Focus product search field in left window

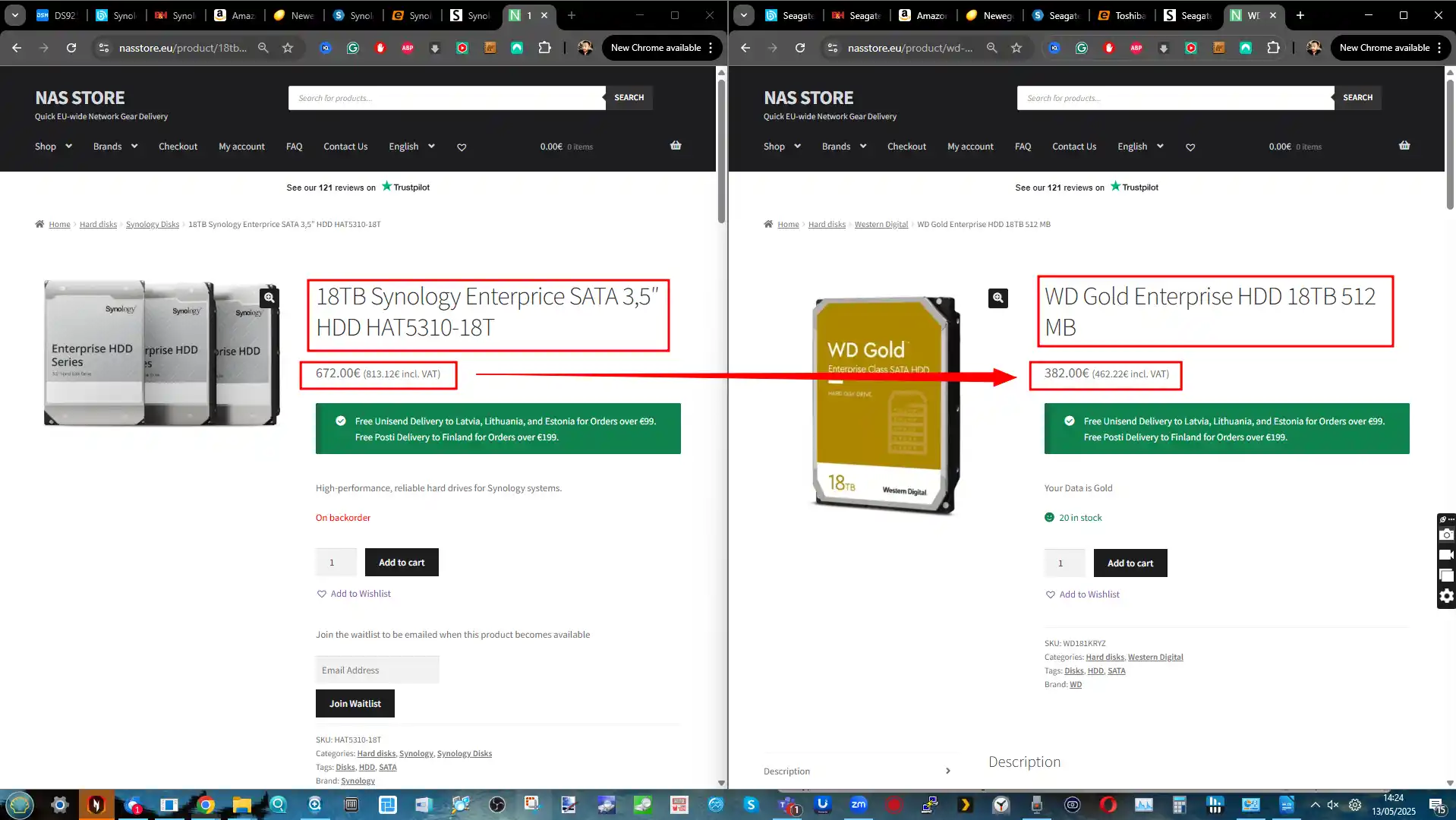tap(447, 98)
